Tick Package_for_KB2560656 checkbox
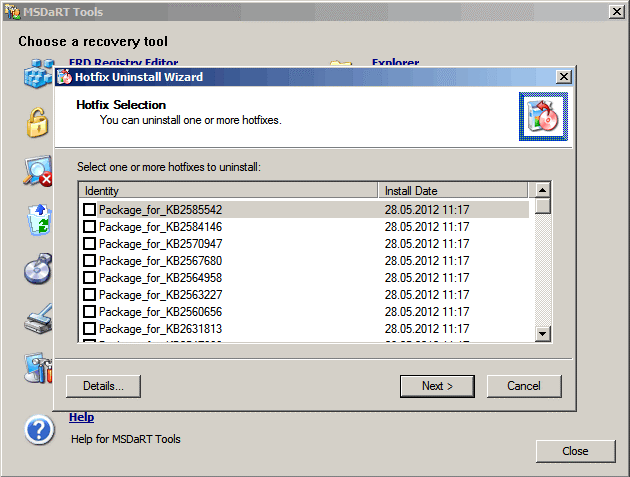630x477 pixels. pos(89,311)
